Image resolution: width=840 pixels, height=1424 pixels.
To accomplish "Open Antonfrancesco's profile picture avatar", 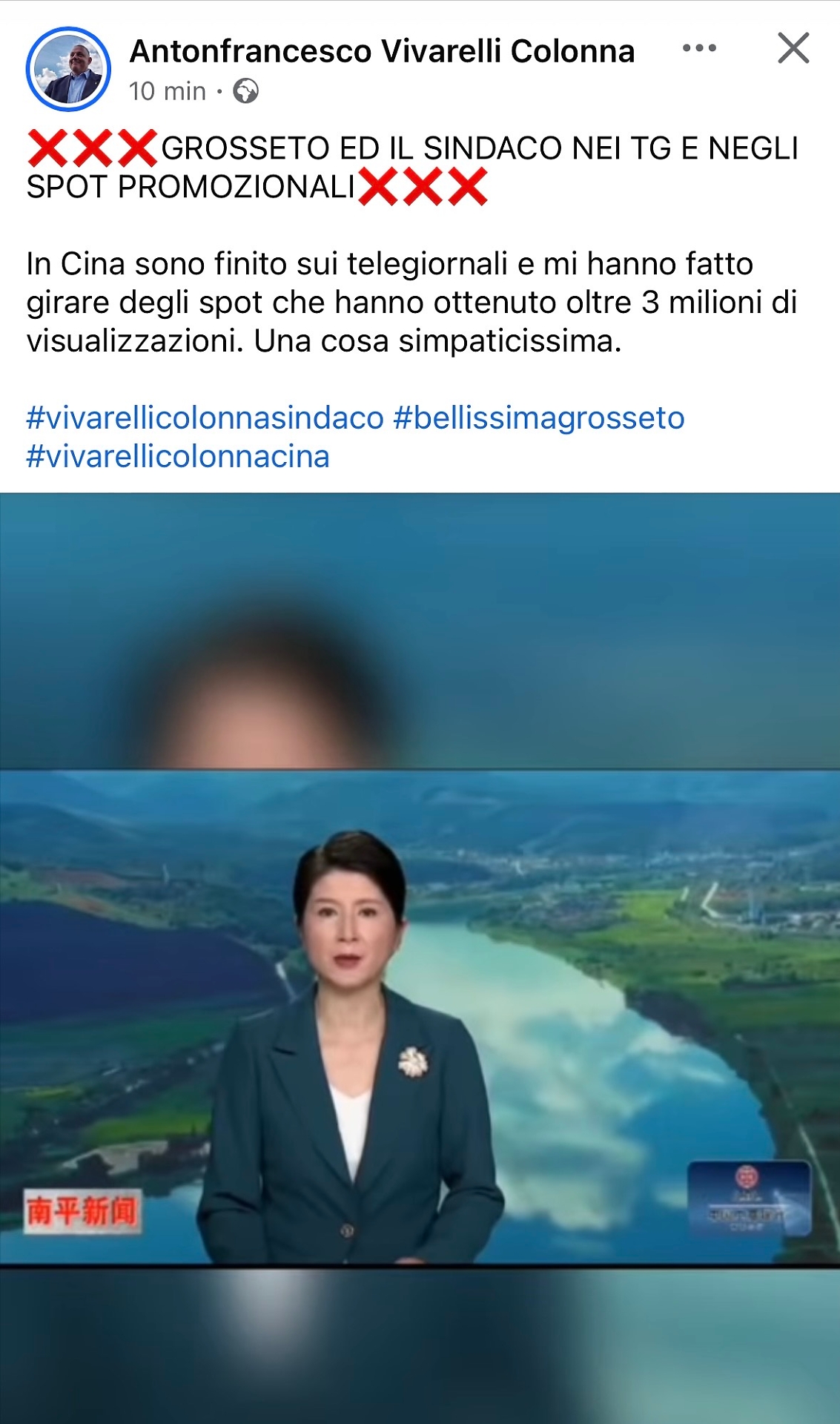I will click(x=68, y=69).
